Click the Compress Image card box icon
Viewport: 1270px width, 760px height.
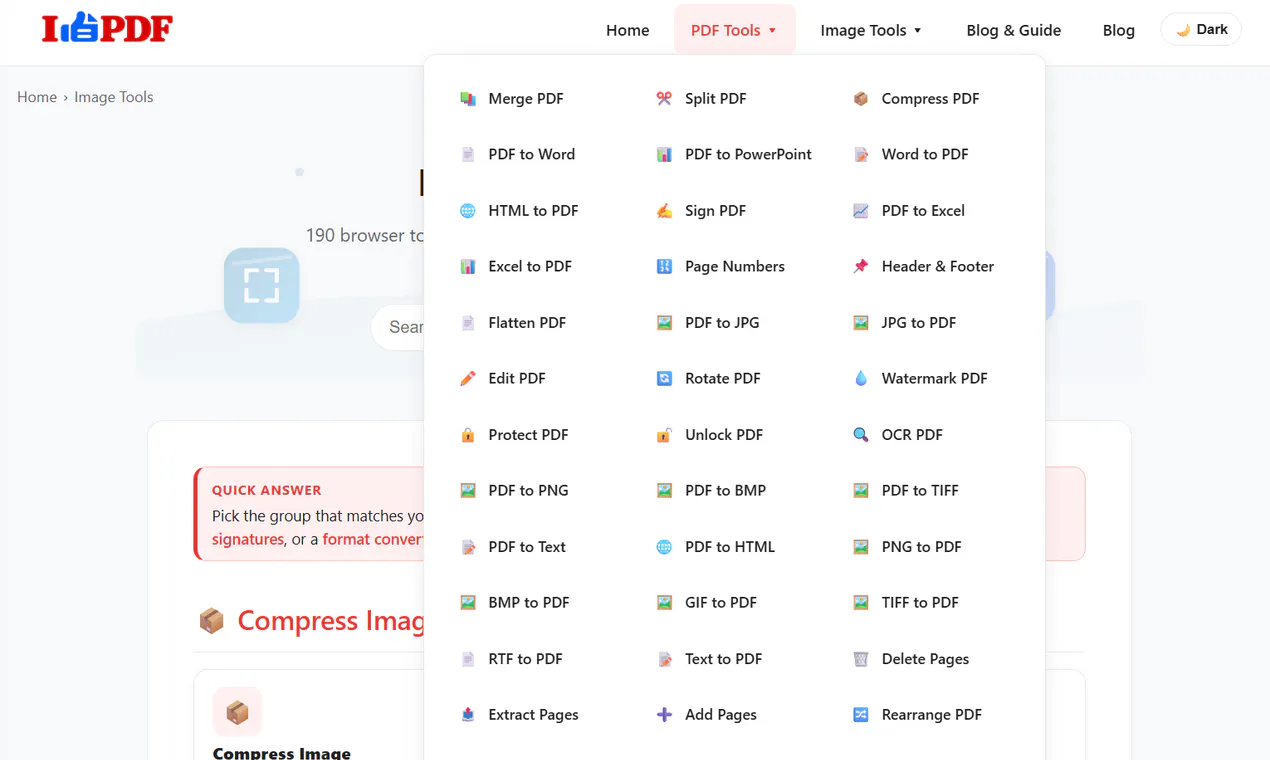click(x=237, y=712)
